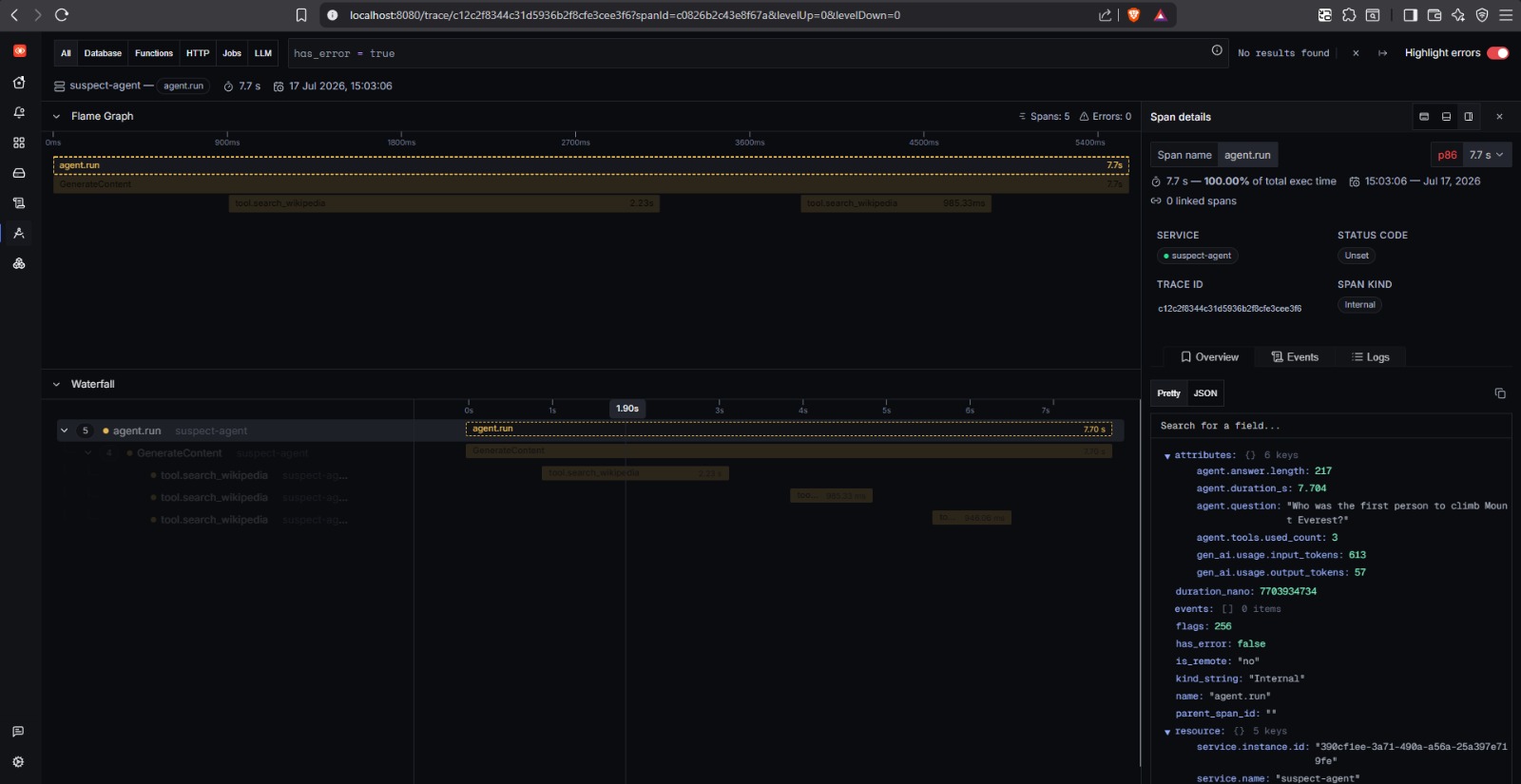Screen dimensions: 1521x784
Task: Select the Jobs filter tab
Action: click(232, 54)
